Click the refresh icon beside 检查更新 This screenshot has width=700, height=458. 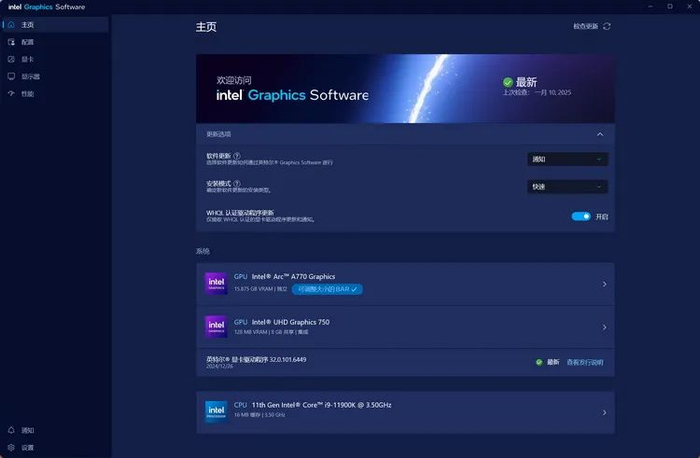click(607, 26)
